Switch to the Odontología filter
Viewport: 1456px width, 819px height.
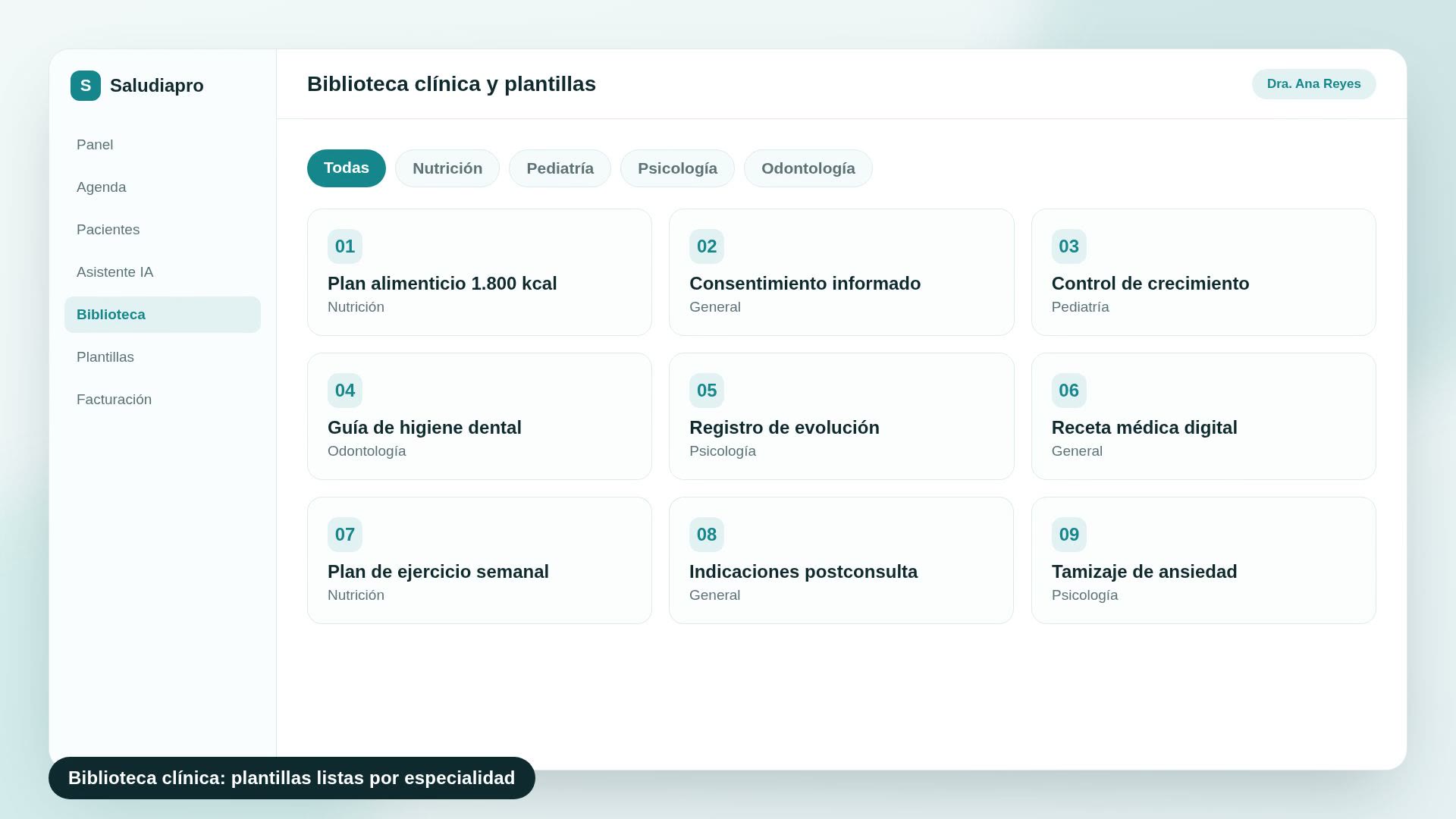808,168
